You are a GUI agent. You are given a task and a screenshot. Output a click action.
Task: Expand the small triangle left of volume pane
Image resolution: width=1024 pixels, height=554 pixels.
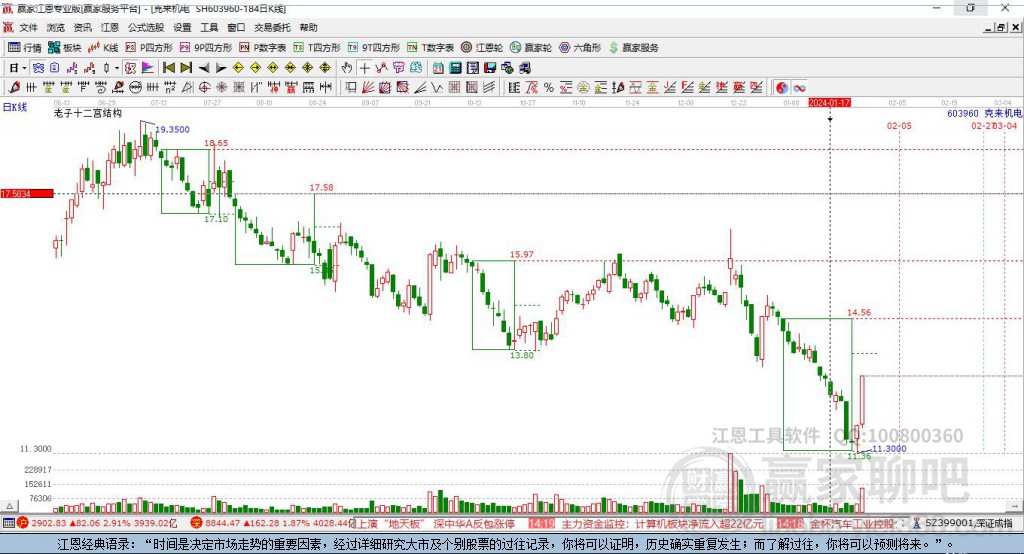click(9, 506)
